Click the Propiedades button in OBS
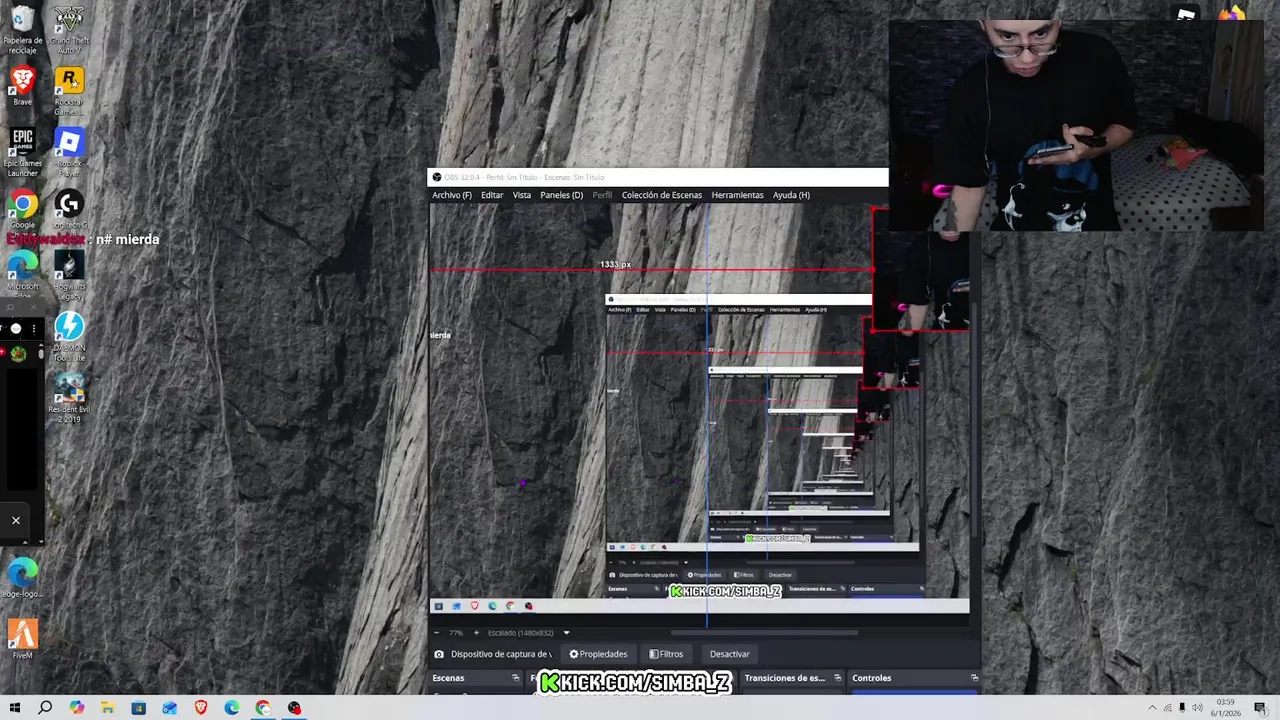The height and width of the screenshot is (720, 1280). pyautogui.click(x=598, y=654)
